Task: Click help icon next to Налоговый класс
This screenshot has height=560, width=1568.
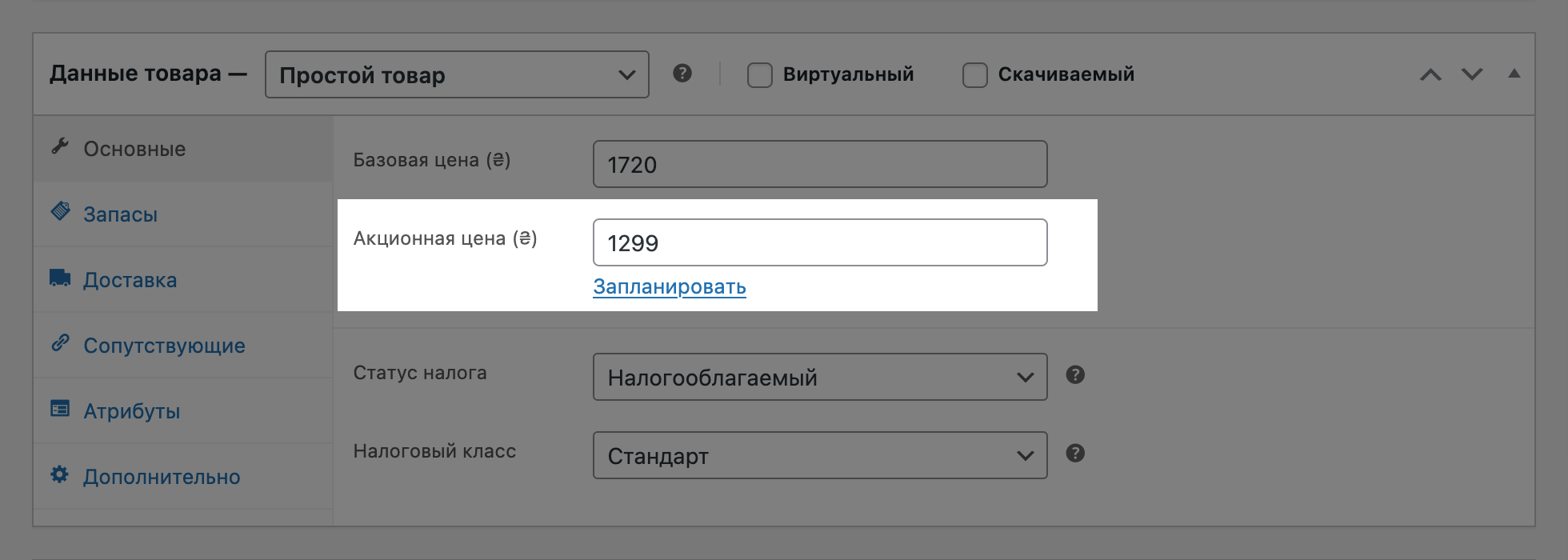Action: coord(1075,453)
